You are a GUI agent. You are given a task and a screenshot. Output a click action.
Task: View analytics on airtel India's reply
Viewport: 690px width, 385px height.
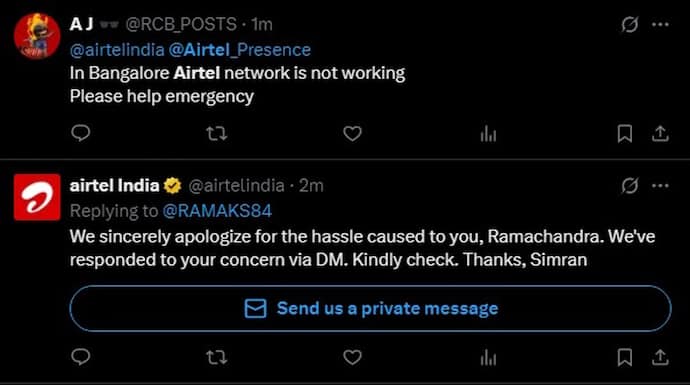(x=488, y=358)
